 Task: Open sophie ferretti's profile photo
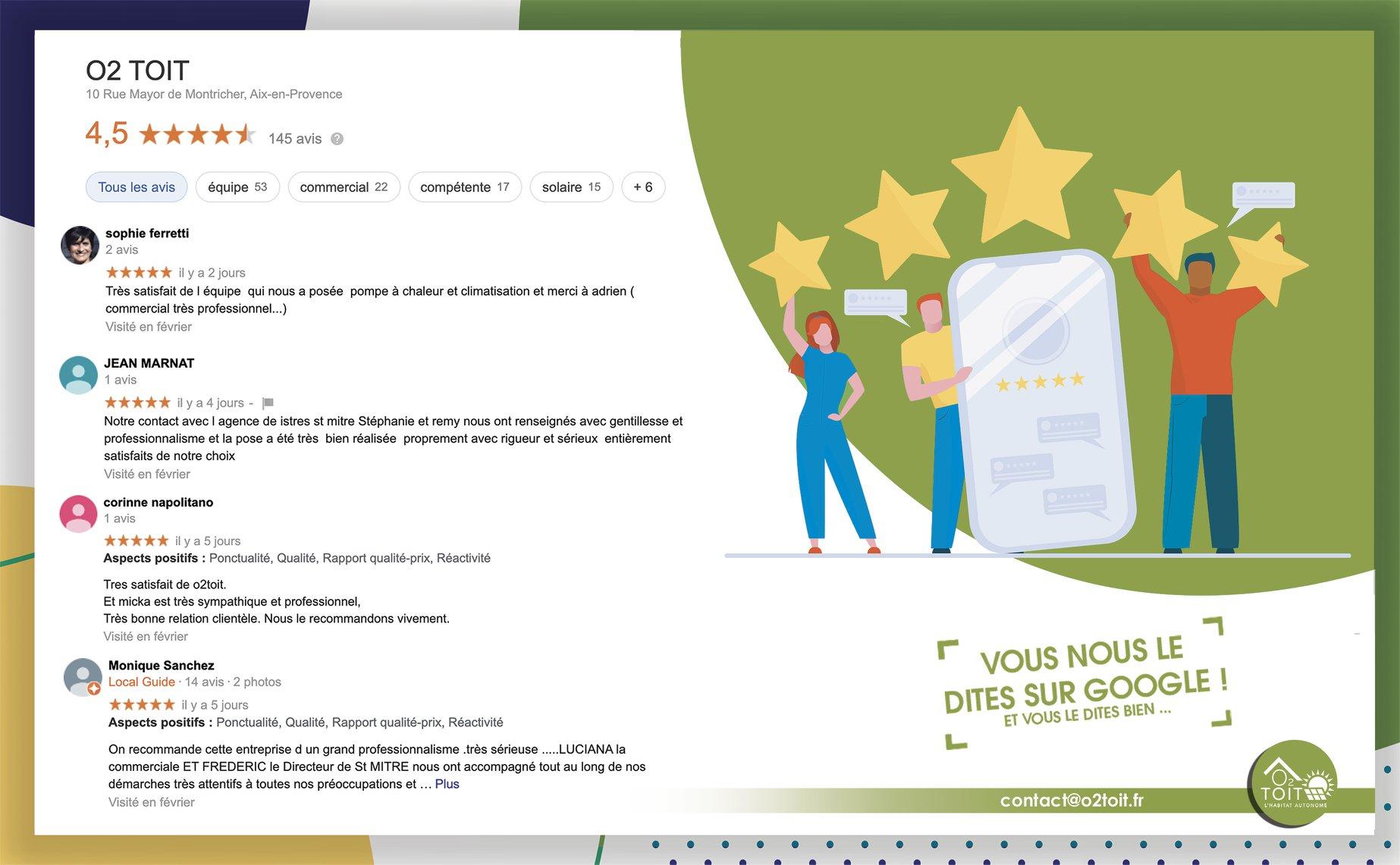(80, 245)
